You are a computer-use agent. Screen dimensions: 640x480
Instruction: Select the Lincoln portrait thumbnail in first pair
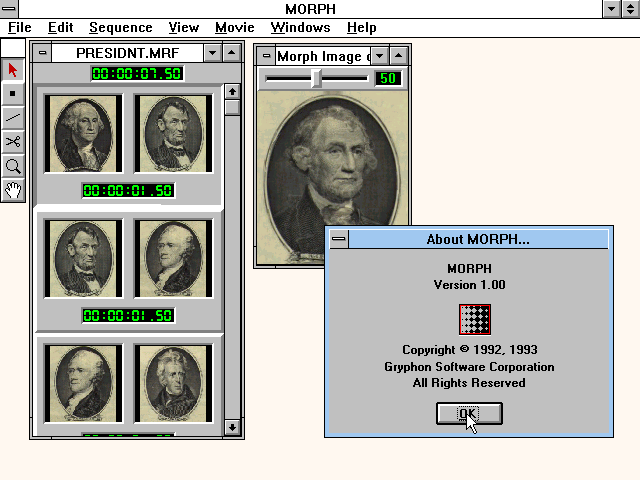click(173, 133)
